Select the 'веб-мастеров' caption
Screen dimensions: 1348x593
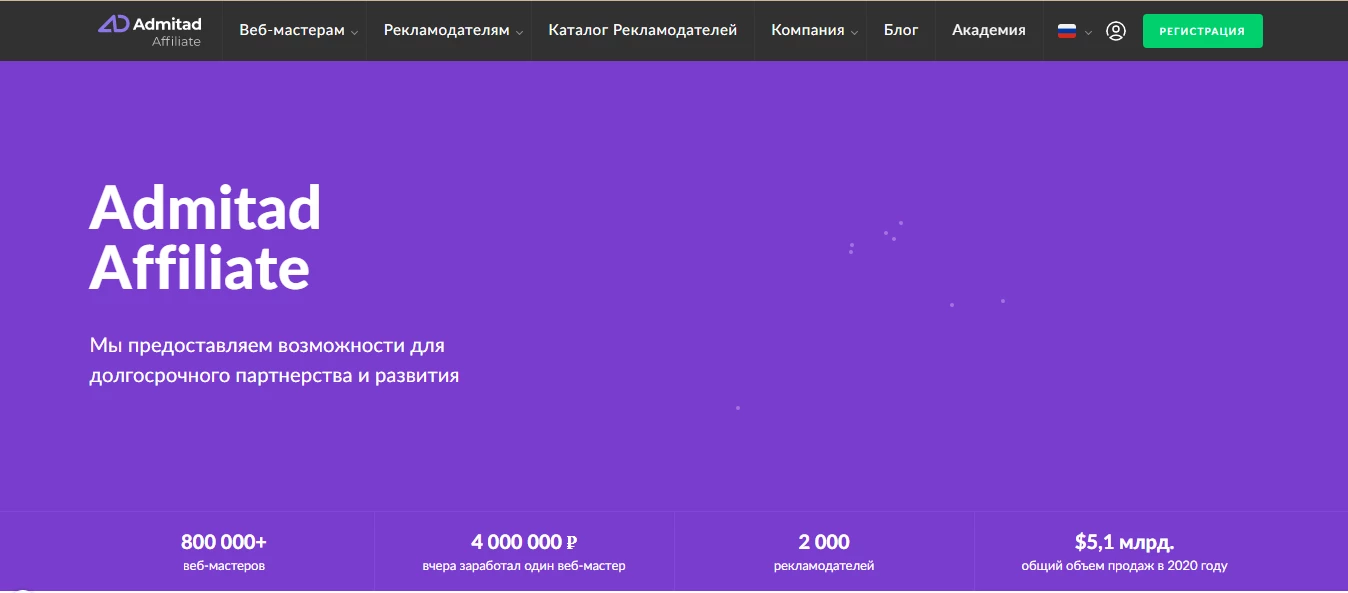[x=224, y=566]
